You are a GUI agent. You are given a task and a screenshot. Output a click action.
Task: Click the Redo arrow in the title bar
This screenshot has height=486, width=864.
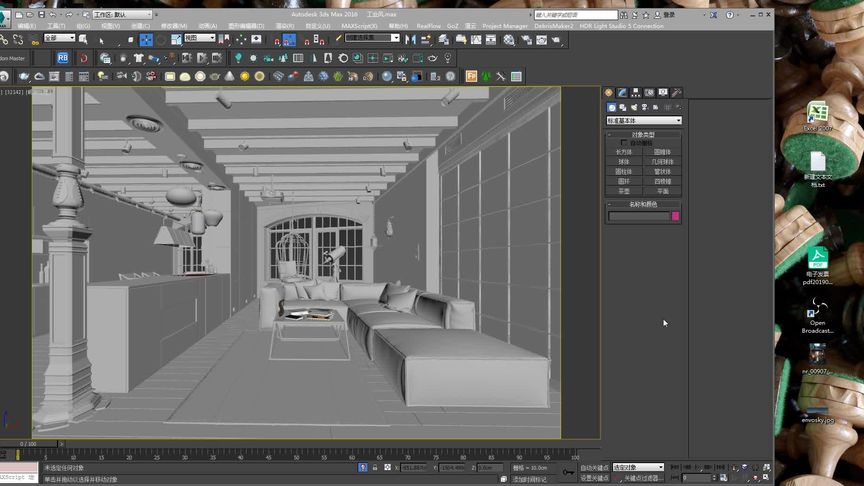69,15
